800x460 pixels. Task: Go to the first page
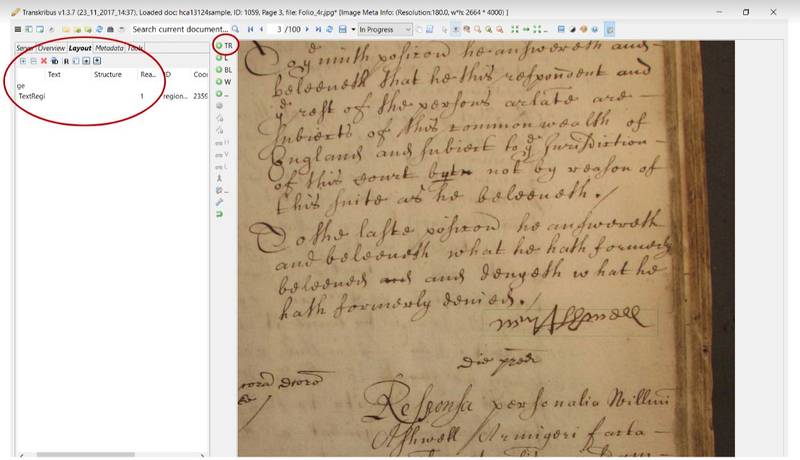pos(250,30)
